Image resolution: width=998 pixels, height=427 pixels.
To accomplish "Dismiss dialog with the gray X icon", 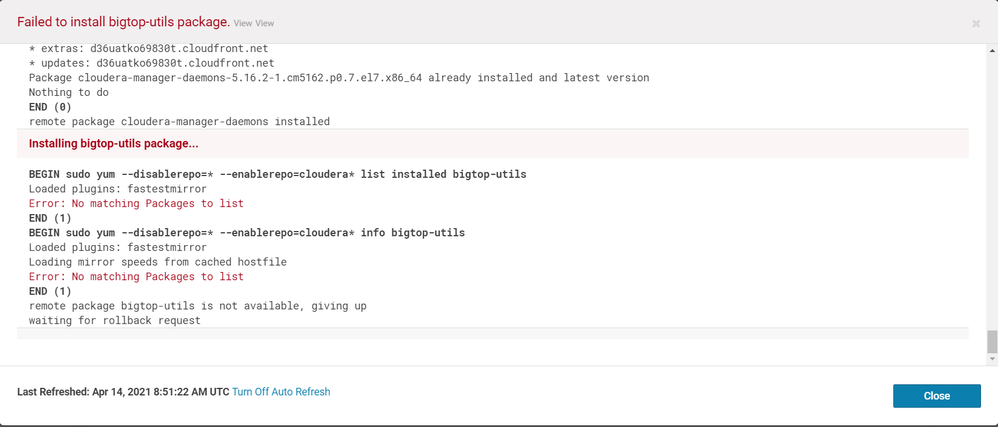I will point(976,23).
